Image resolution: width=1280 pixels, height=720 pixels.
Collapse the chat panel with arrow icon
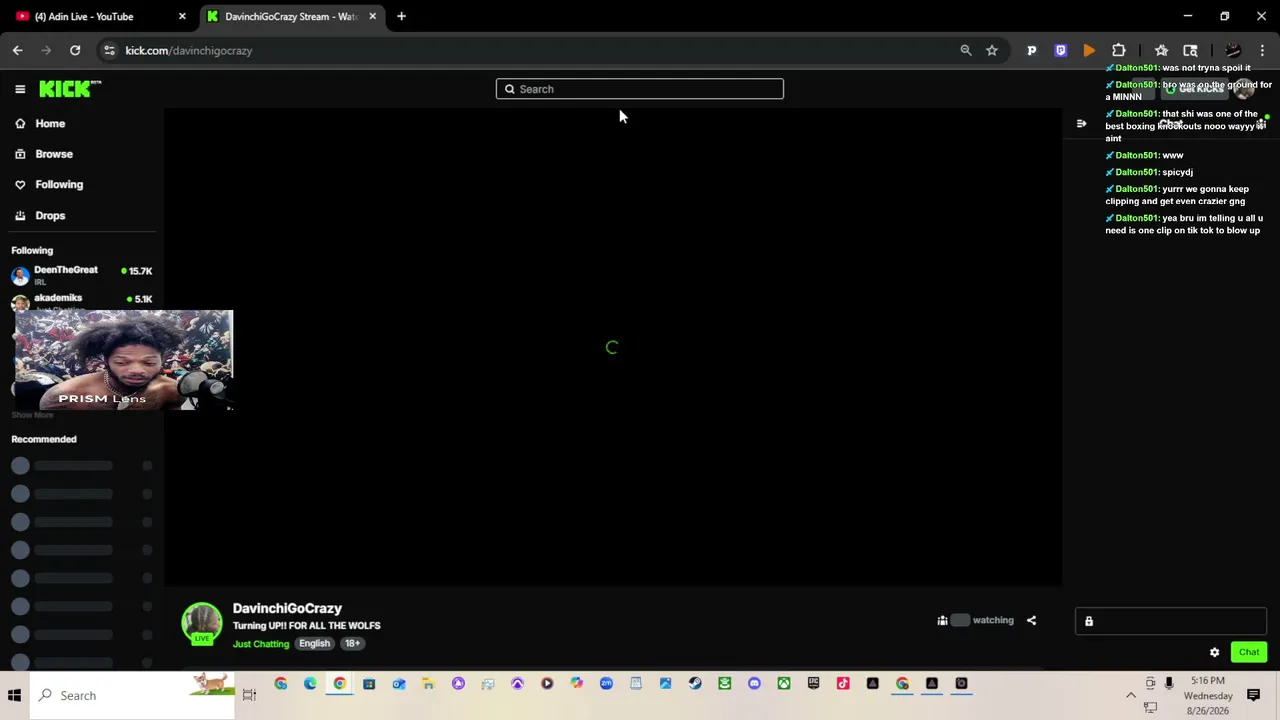(x=1081, y=124)
